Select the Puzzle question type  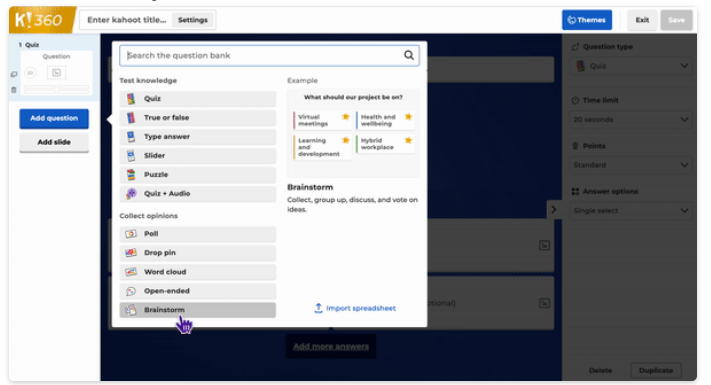coord(198,175)
